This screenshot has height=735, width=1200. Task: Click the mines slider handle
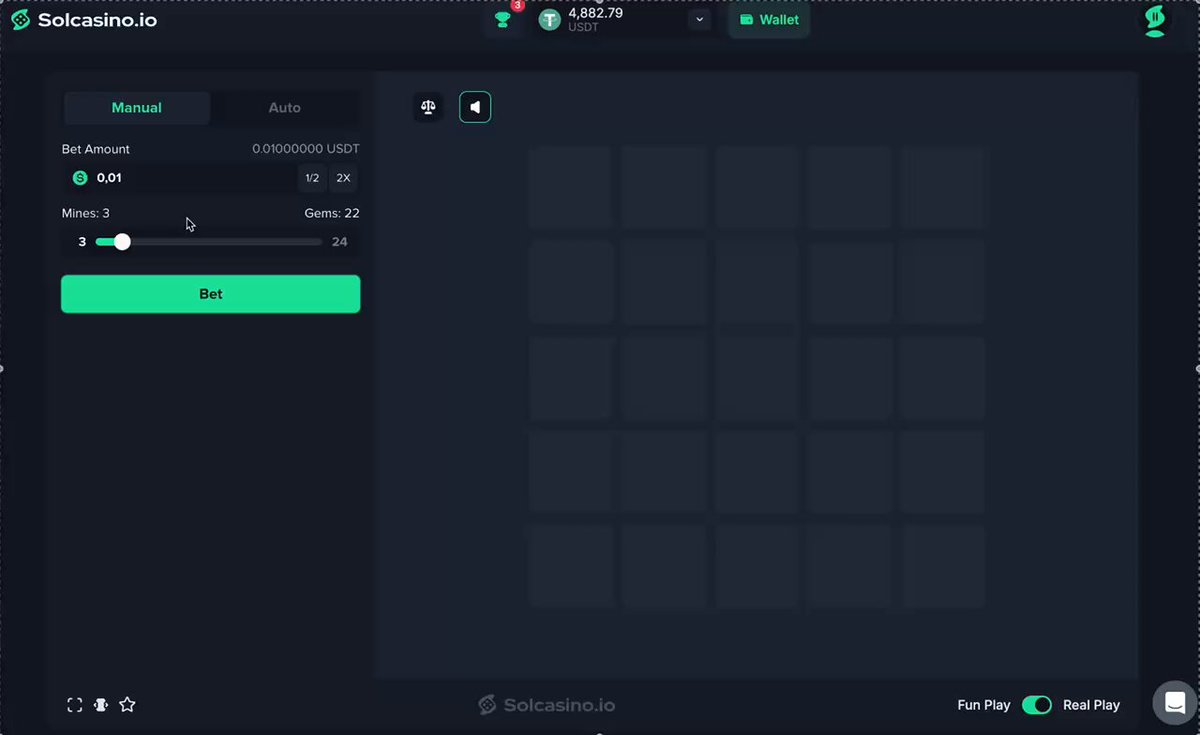(x=122, y=242)
